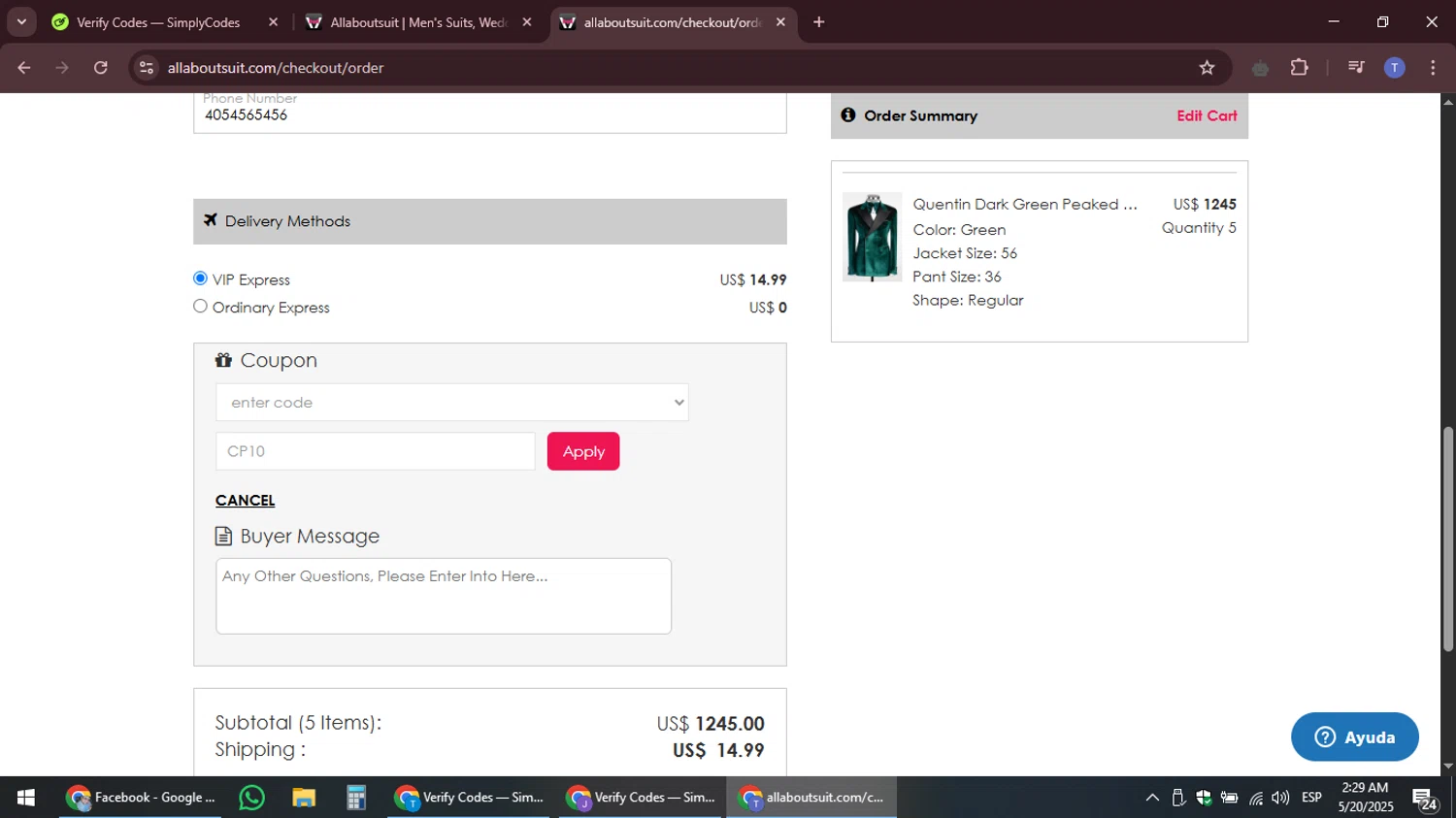Open the Windows Start menu

26,798
